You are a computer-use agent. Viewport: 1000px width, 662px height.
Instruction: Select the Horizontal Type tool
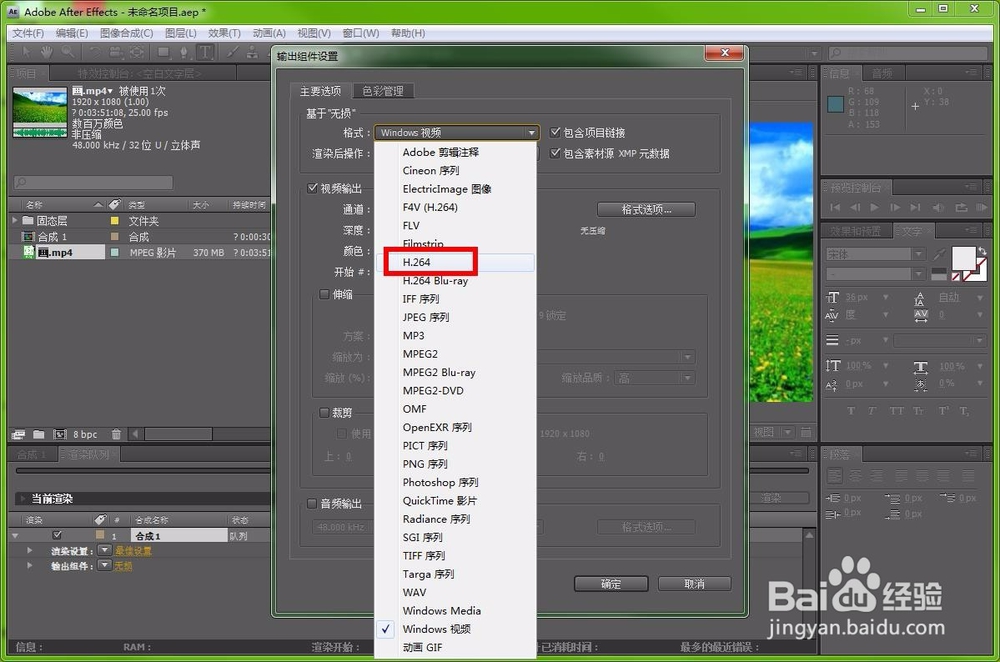click(205, 52)
